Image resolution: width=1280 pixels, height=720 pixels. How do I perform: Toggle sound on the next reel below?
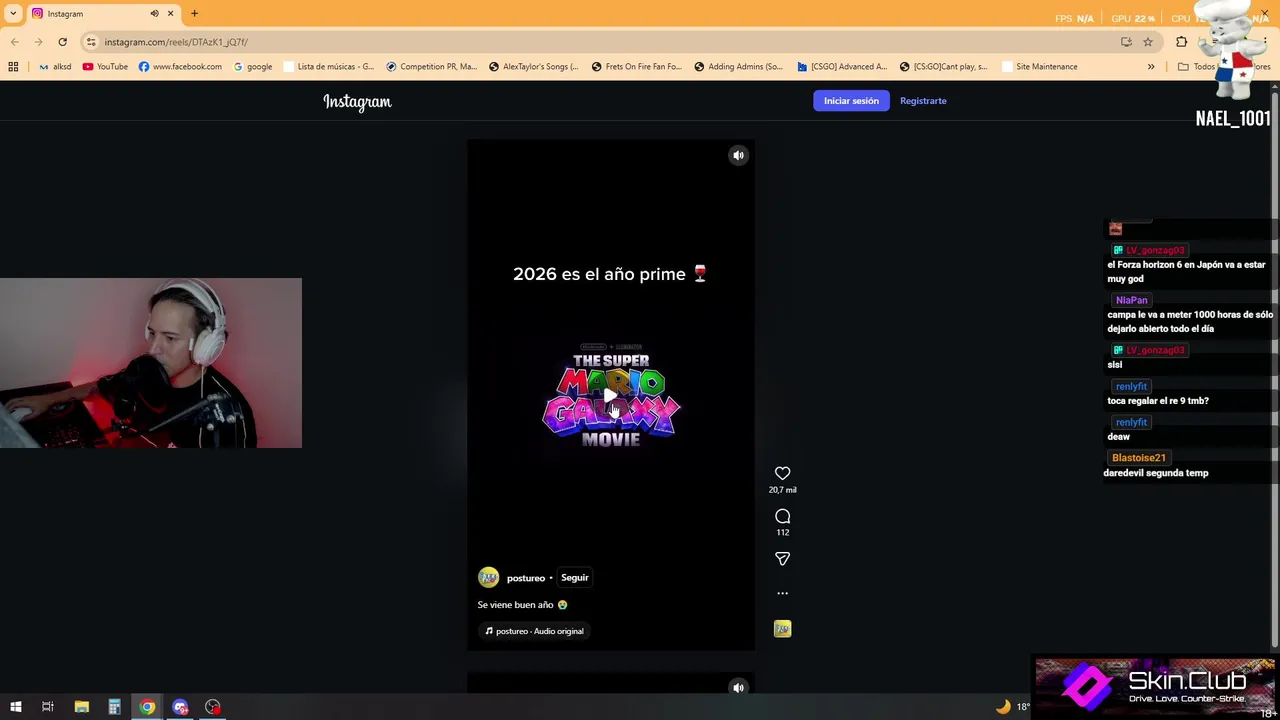click(738, 687)
